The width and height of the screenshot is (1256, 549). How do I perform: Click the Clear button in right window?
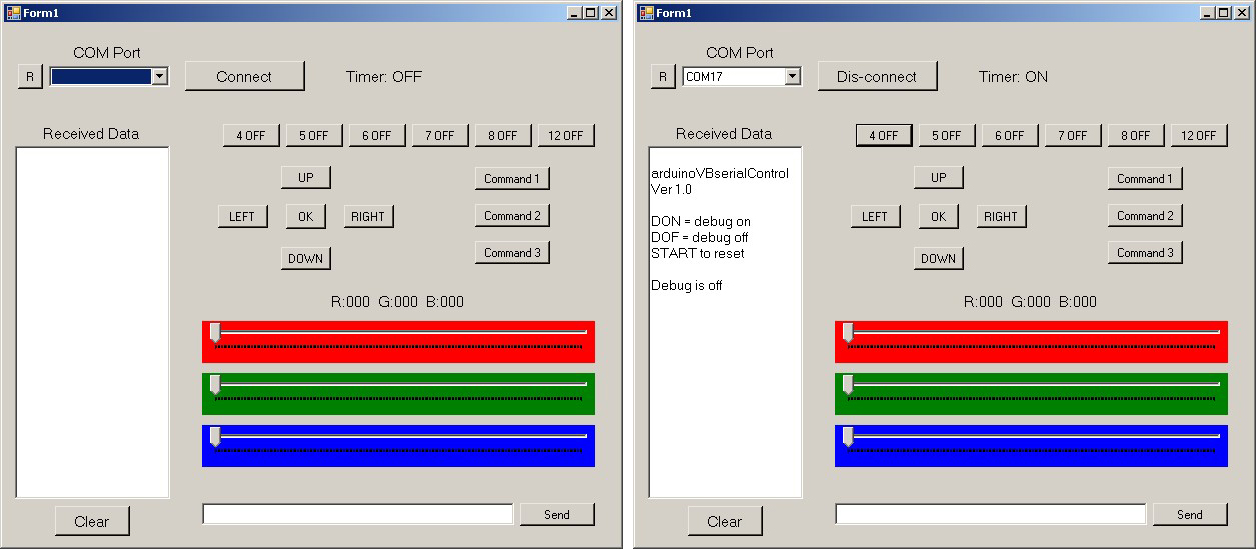pos(725,521)
